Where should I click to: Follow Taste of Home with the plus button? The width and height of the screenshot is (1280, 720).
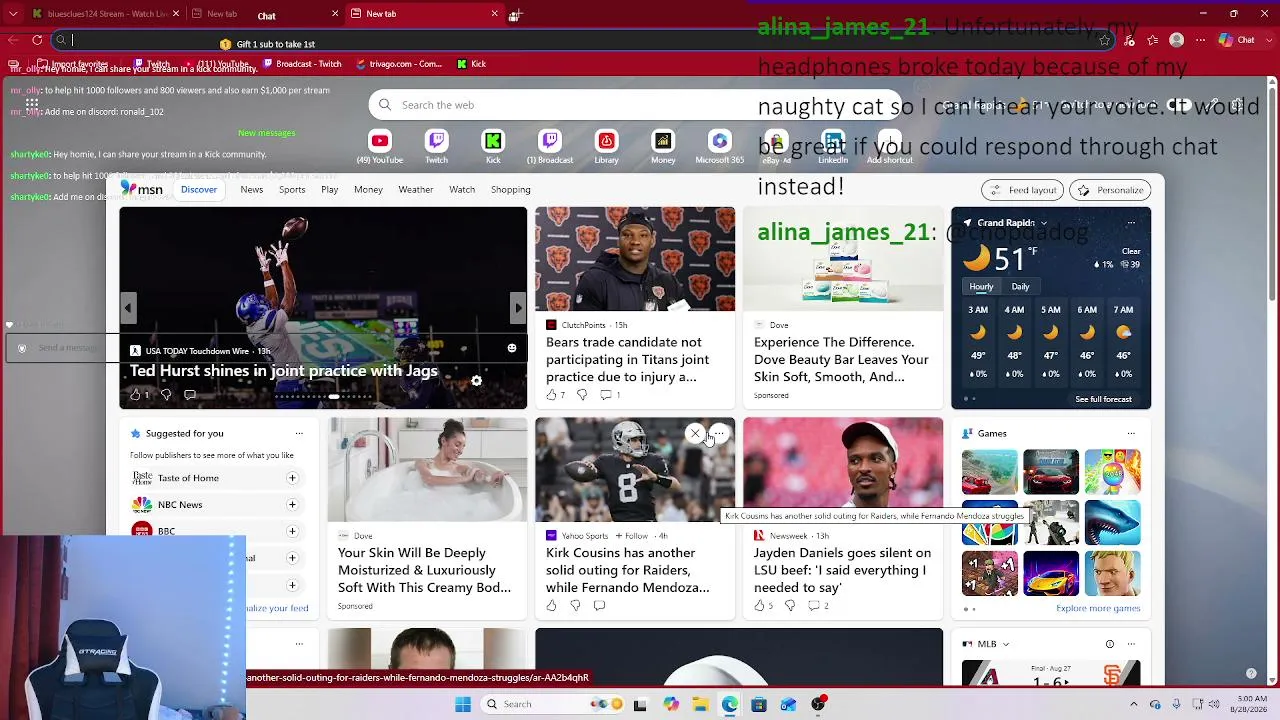[x=292, y=478]
